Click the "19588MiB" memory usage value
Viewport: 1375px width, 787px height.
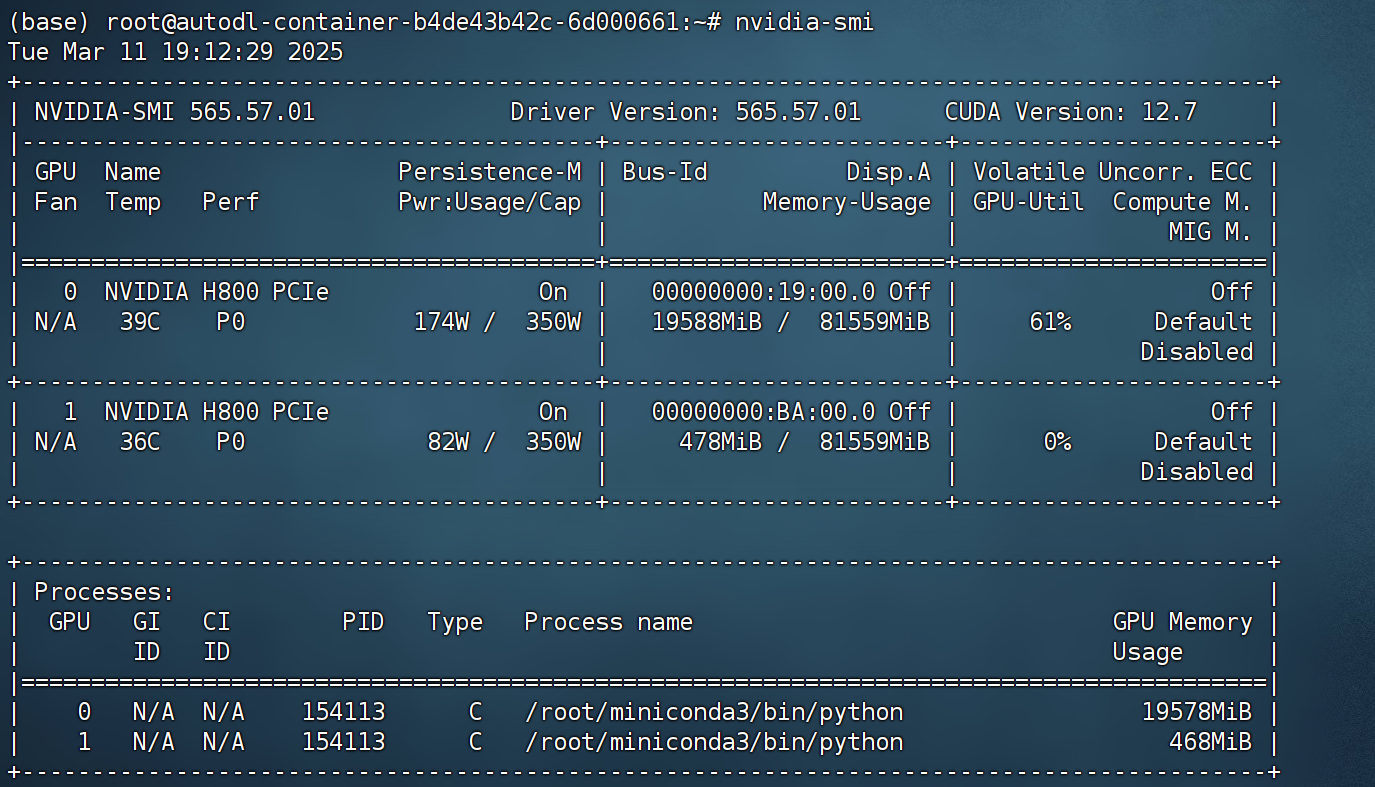[707, 322]
